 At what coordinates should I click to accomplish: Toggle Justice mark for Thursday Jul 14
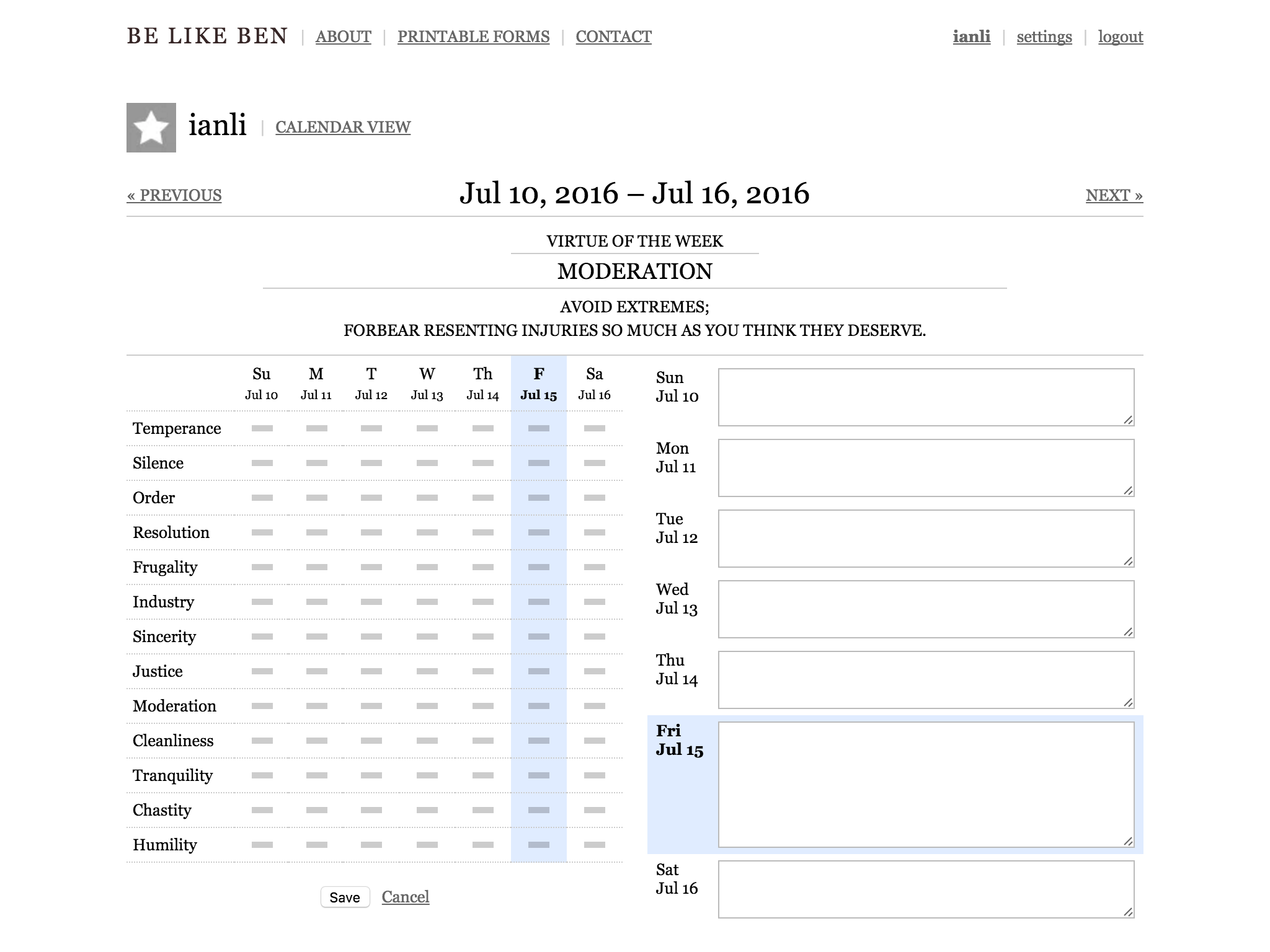click(x=483, y=671)
